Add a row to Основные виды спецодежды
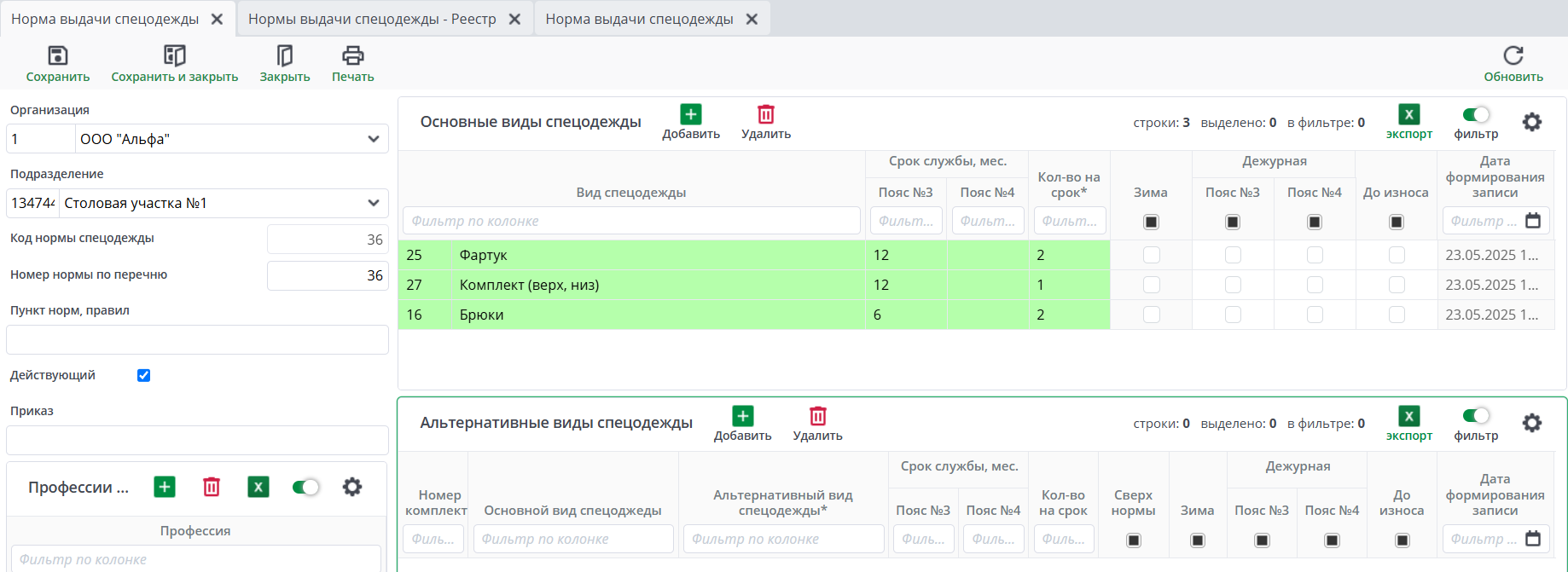This screenshot has width=1568, height=572. (690, 115)
